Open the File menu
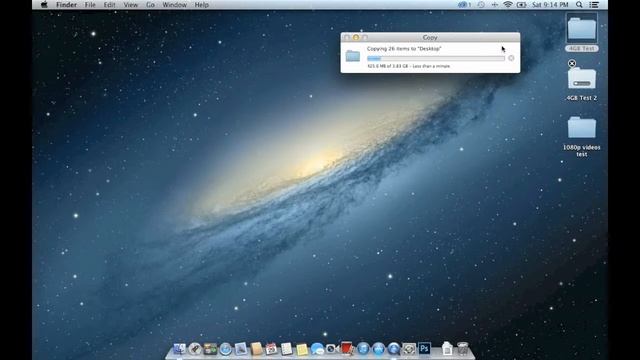The image size is (640, 360). [x=90, y=5]
